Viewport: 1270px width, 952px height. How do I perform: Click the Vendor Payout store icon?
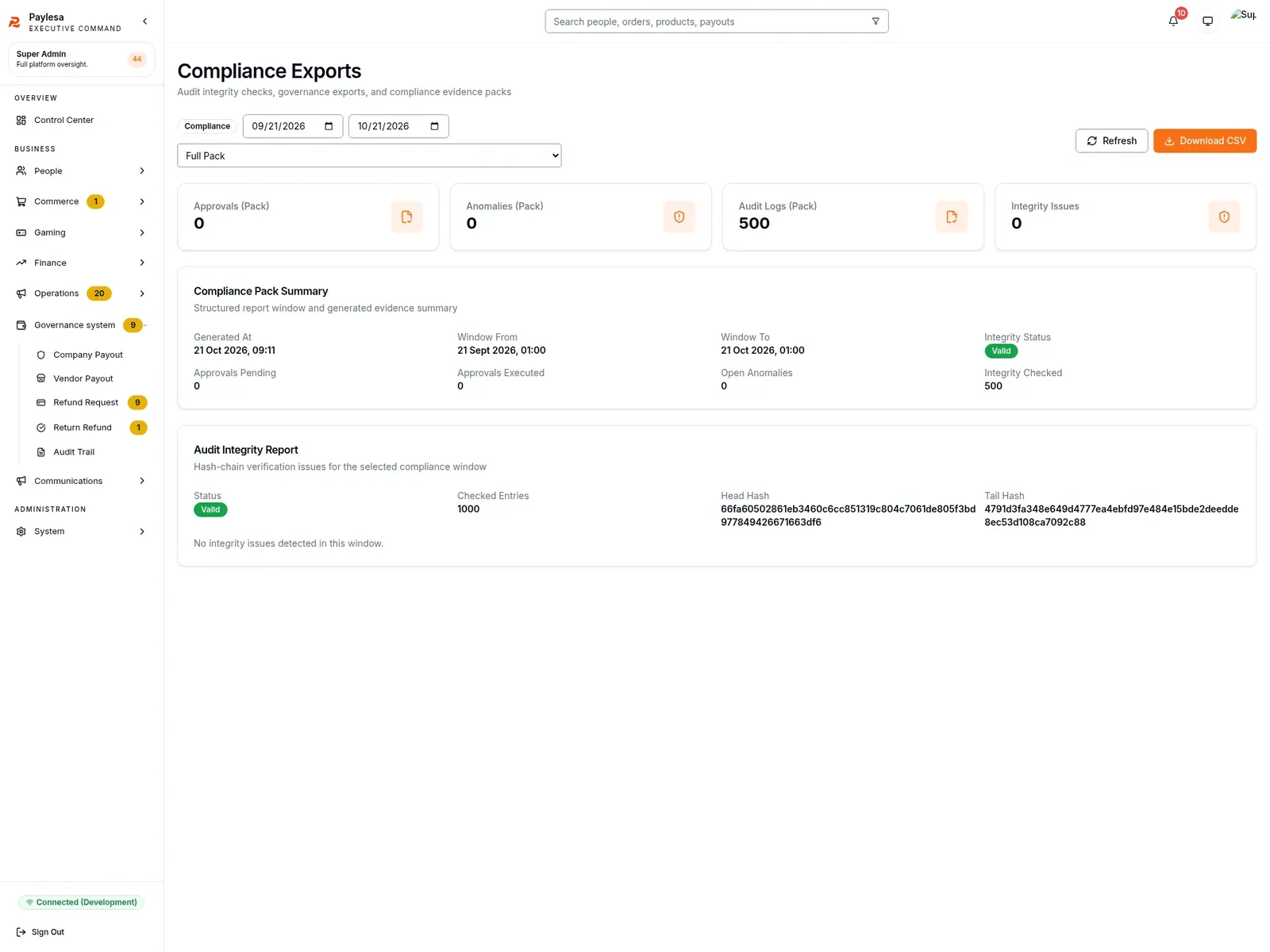41,378
